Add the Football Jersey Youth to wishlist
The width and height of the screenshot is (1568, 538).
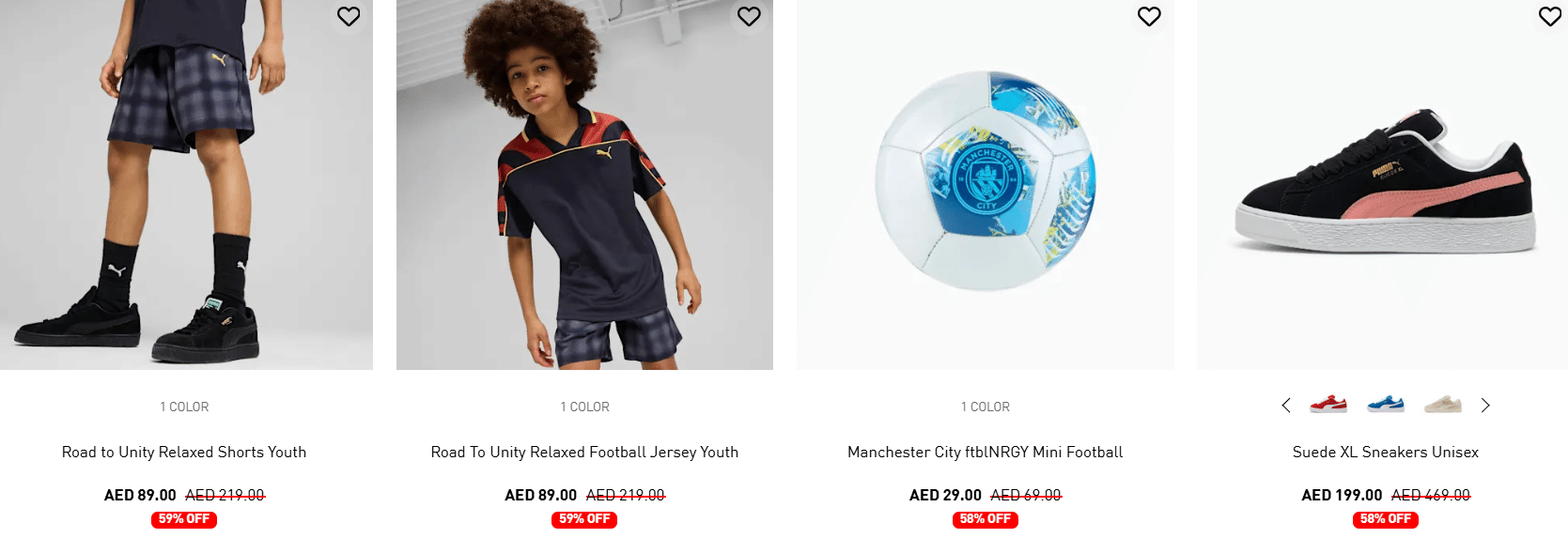pos(749,16)
